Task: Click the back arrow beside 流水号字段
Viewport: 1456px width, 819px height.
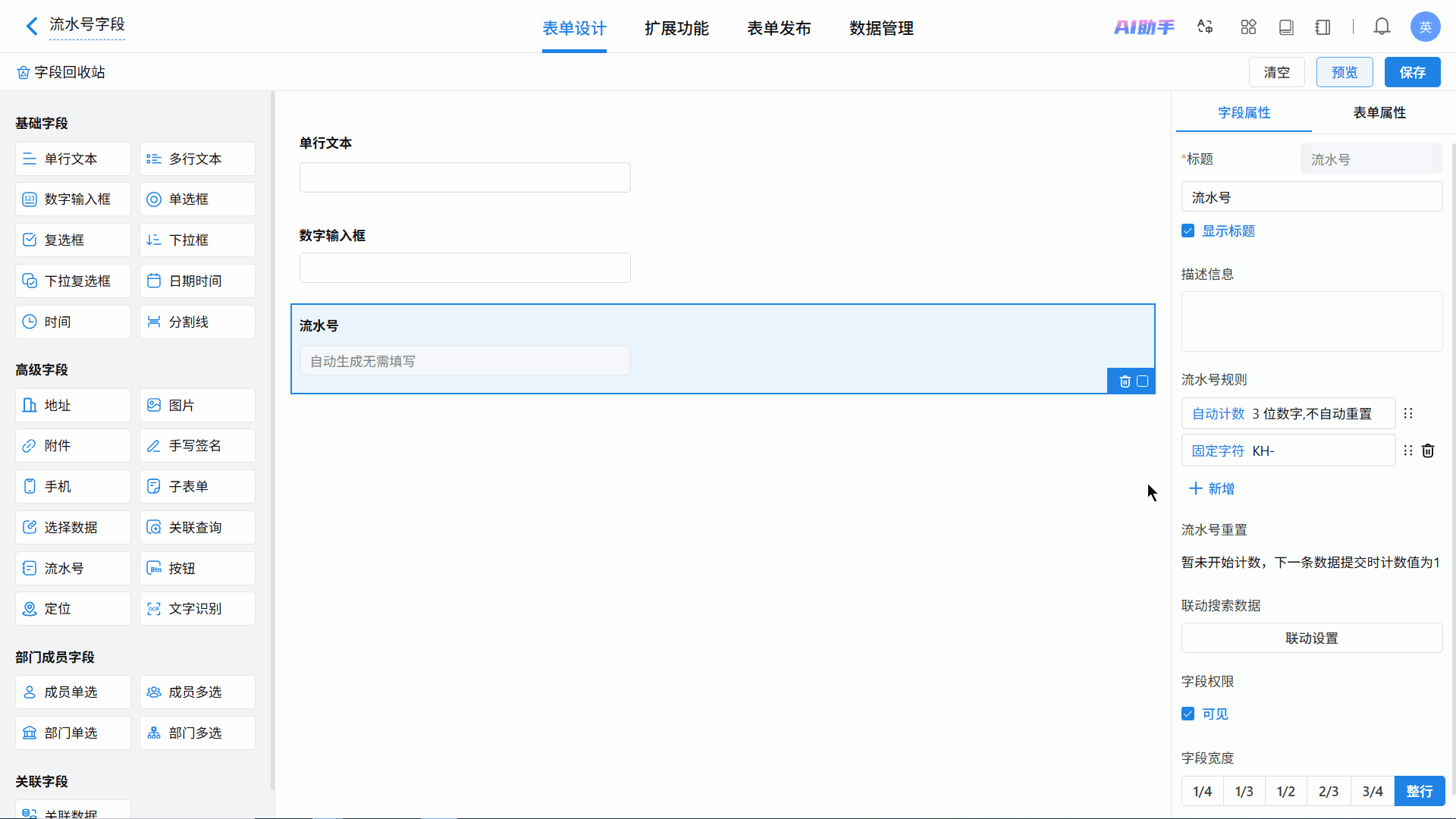Action: [x=31, y=27]
